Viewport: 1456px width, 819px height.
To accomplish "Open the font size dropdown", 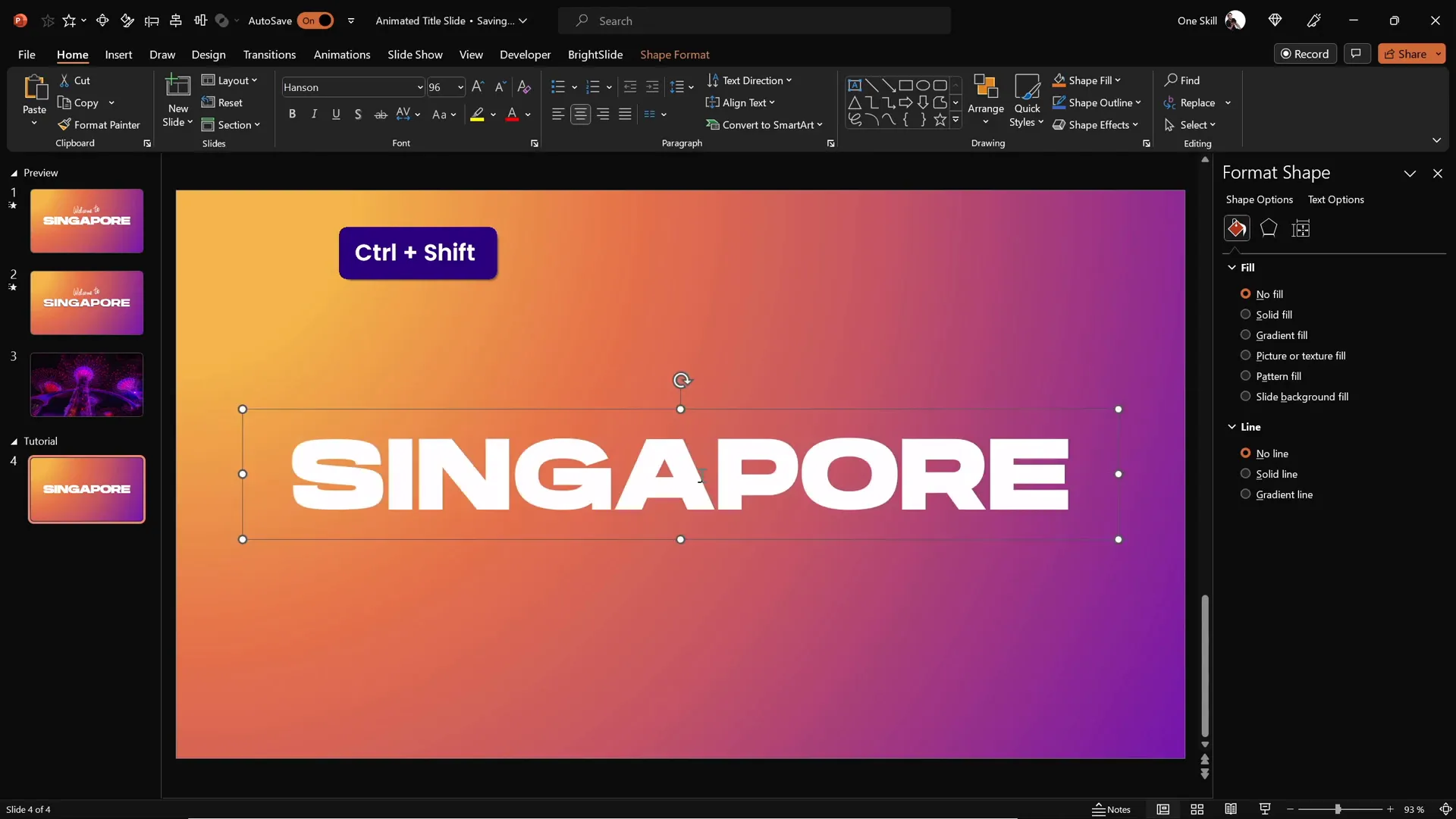I will tap(460, 87).
